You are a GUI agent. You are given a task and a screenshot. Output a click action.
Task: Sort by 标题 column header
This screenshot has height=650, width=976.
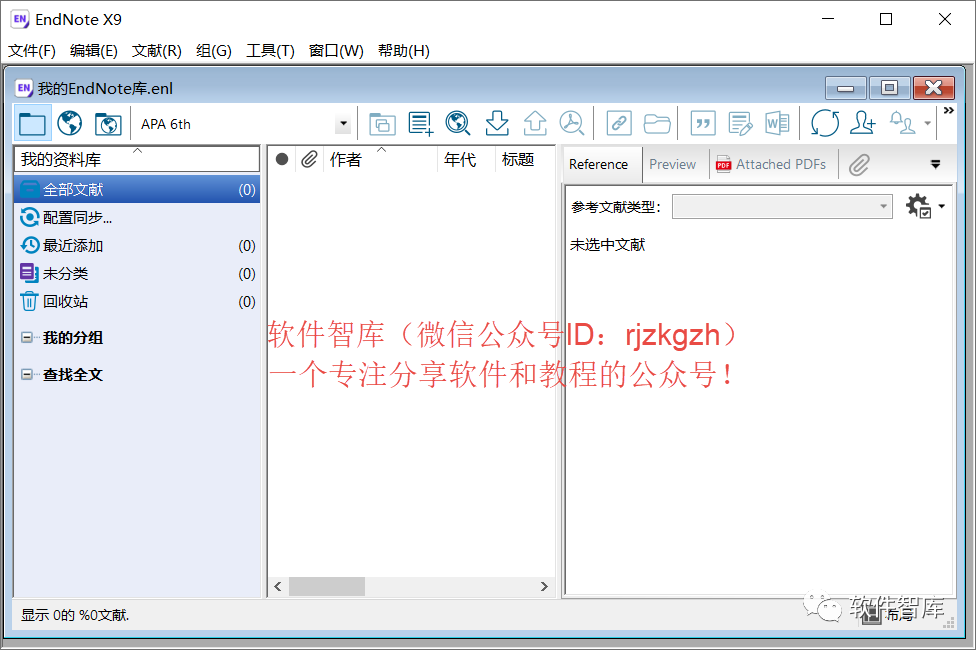point(524,159)
